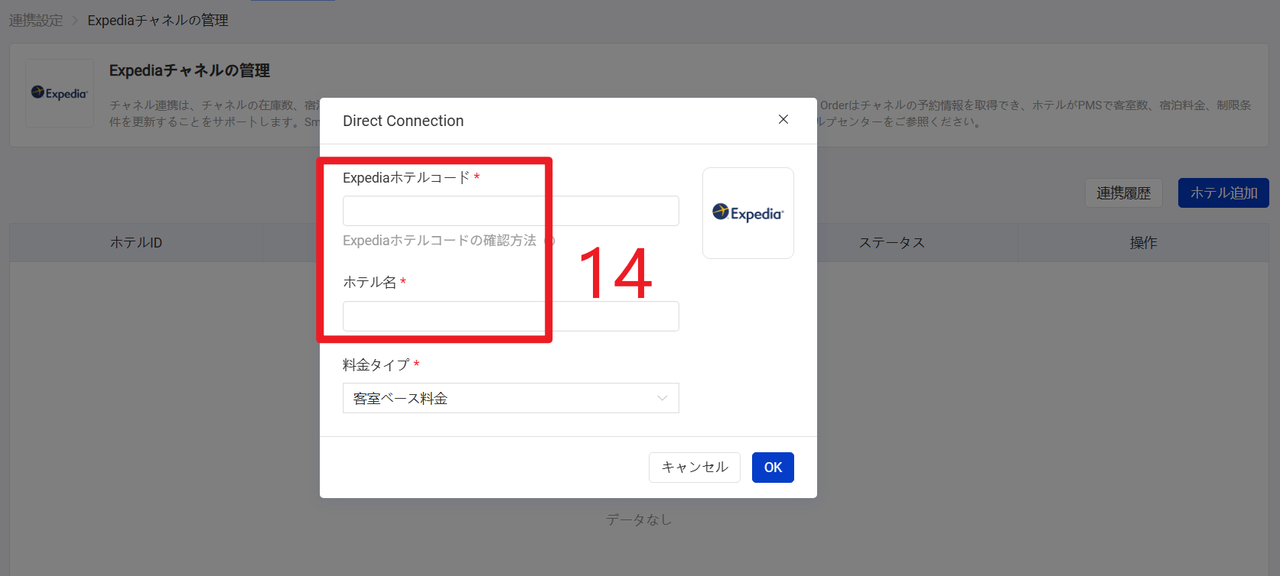The image size is (1280, 576).
Task: Click the Expedia logo in the page header
Action: click(60, 93)
